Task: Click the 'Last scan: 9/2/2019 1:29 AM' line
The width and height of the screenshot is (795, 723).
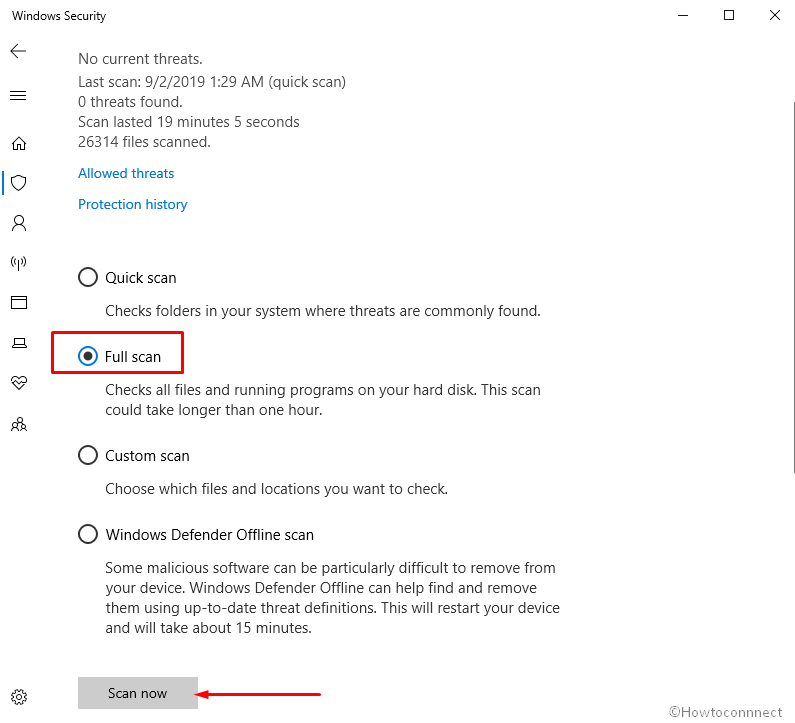Action: pos(212,82)
